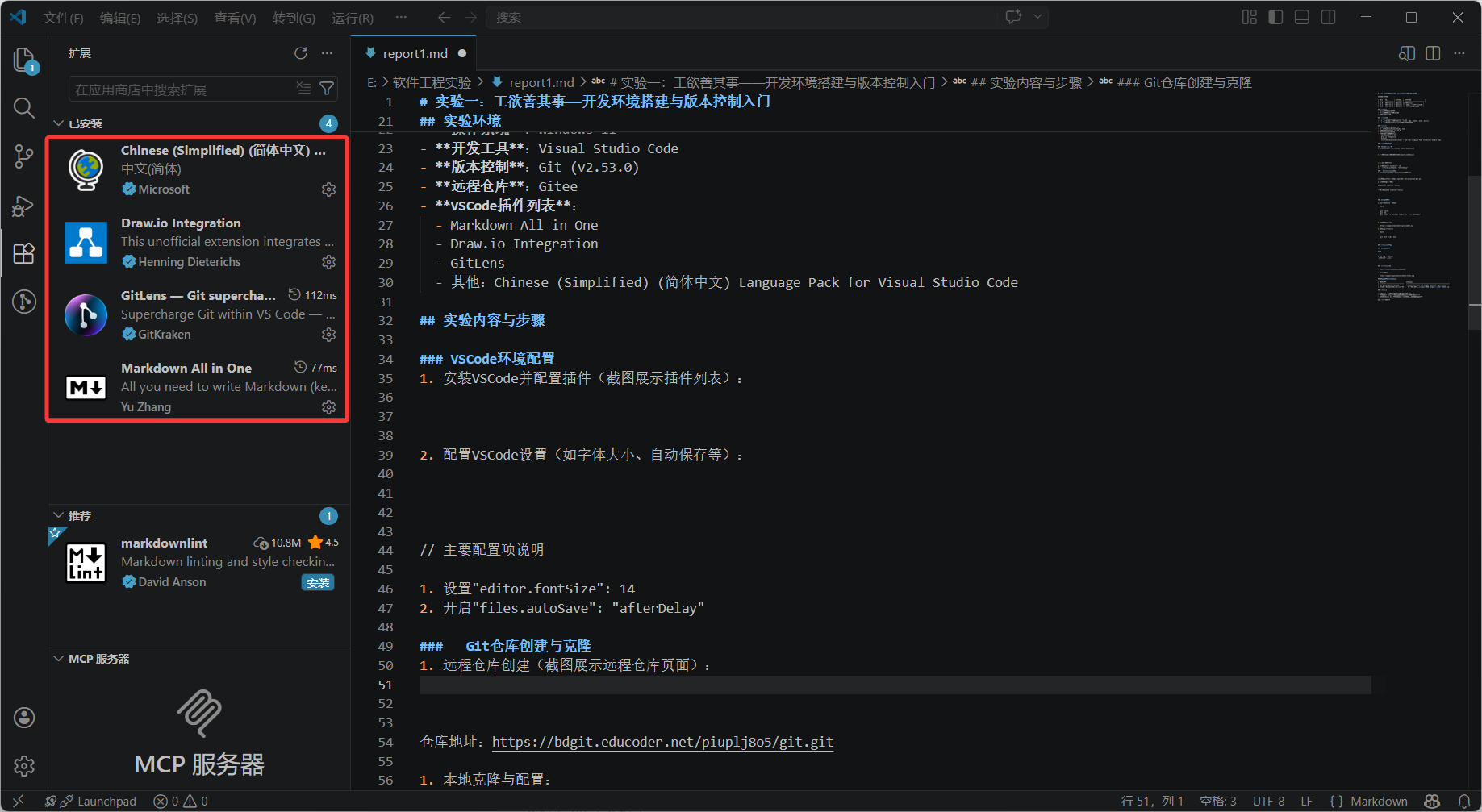Screen dimensions: 1482x812
Task: Manage GitLens extension gear
Action: [328, 335]
